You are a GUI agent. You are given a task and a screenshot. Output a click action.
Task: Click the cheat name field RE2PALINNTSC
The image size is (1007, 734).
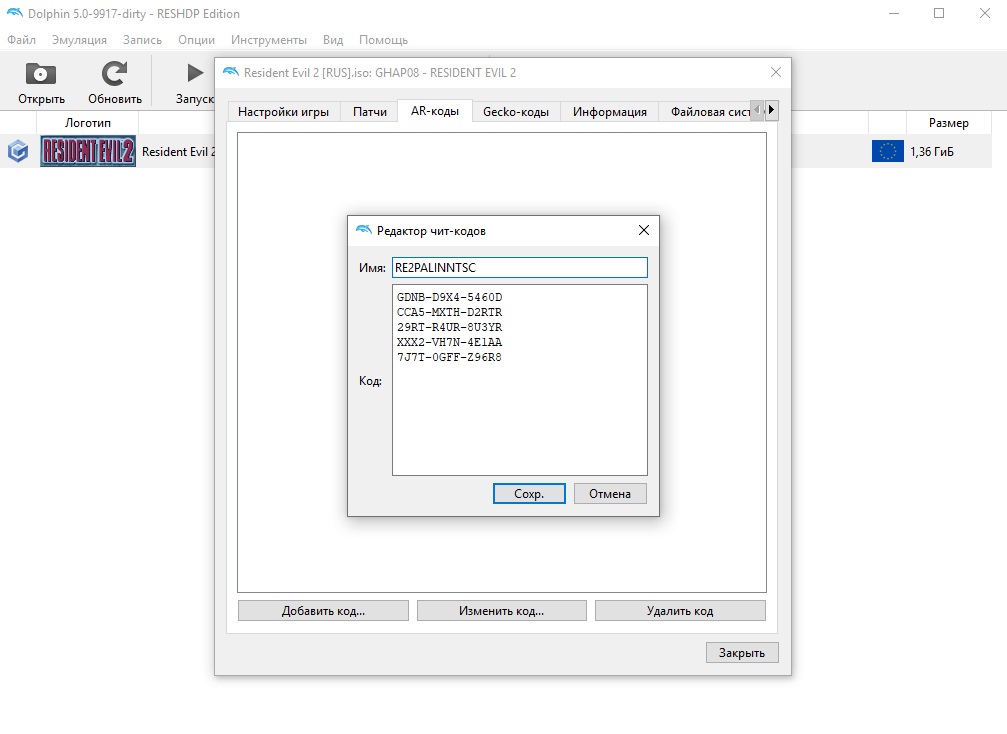(520, 268)
